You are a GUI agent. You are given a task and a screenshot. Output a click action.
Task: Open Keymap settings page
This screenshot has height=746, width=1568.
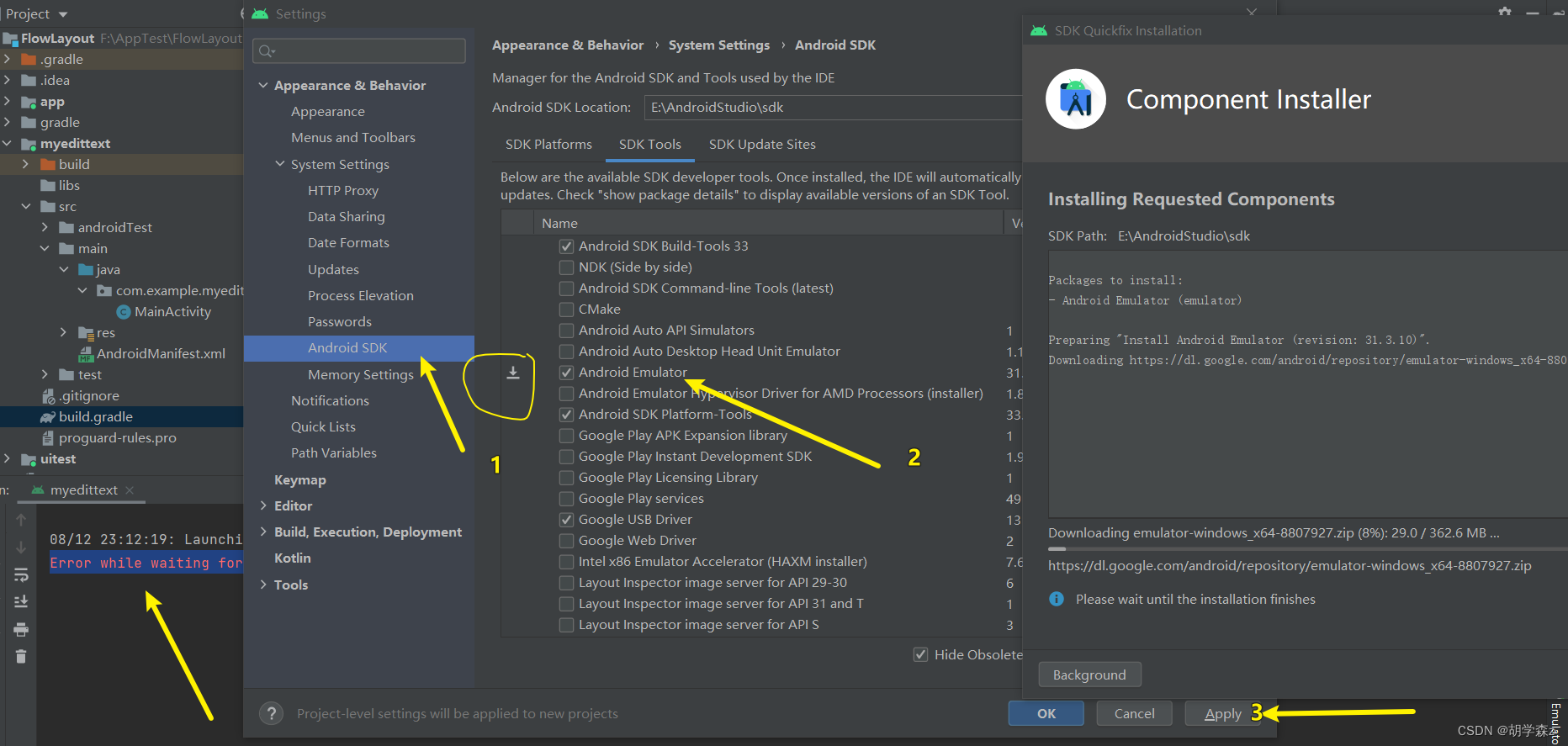(300, 479)
